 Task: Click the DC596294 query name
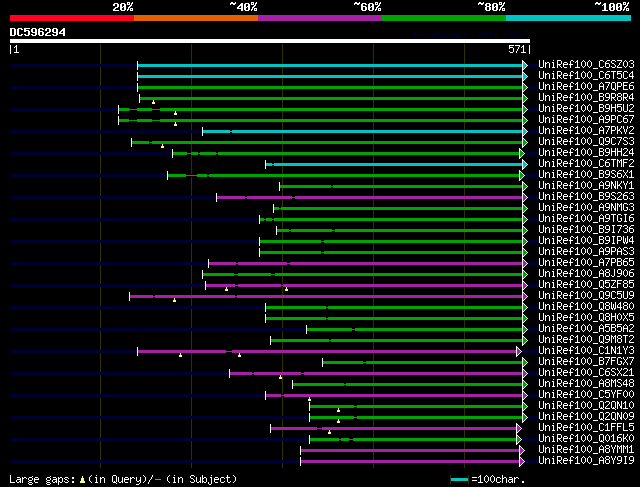[x=38, y=32]
